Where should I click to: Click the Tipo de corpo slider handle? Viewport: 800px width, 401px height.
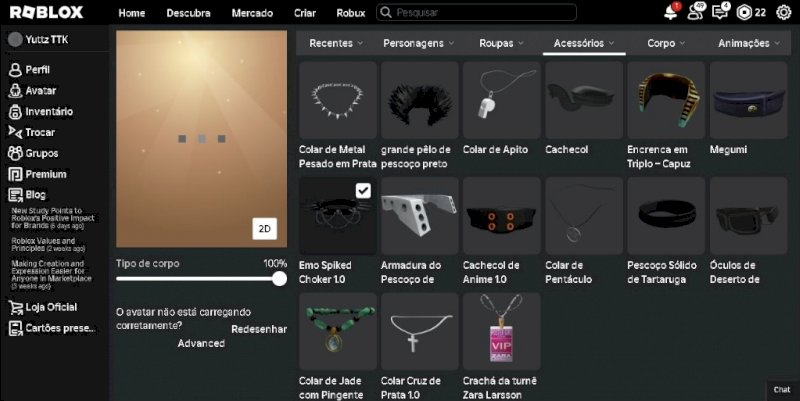(x=279, y=279)
